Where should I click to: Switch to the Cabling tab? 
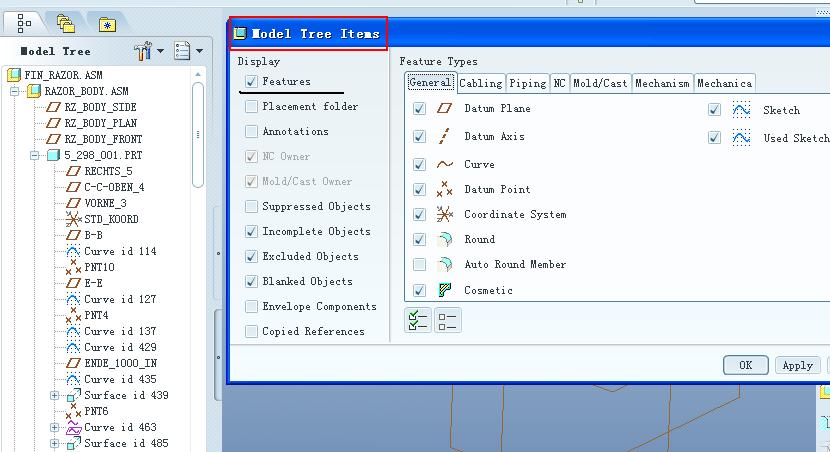click(480, 83)
